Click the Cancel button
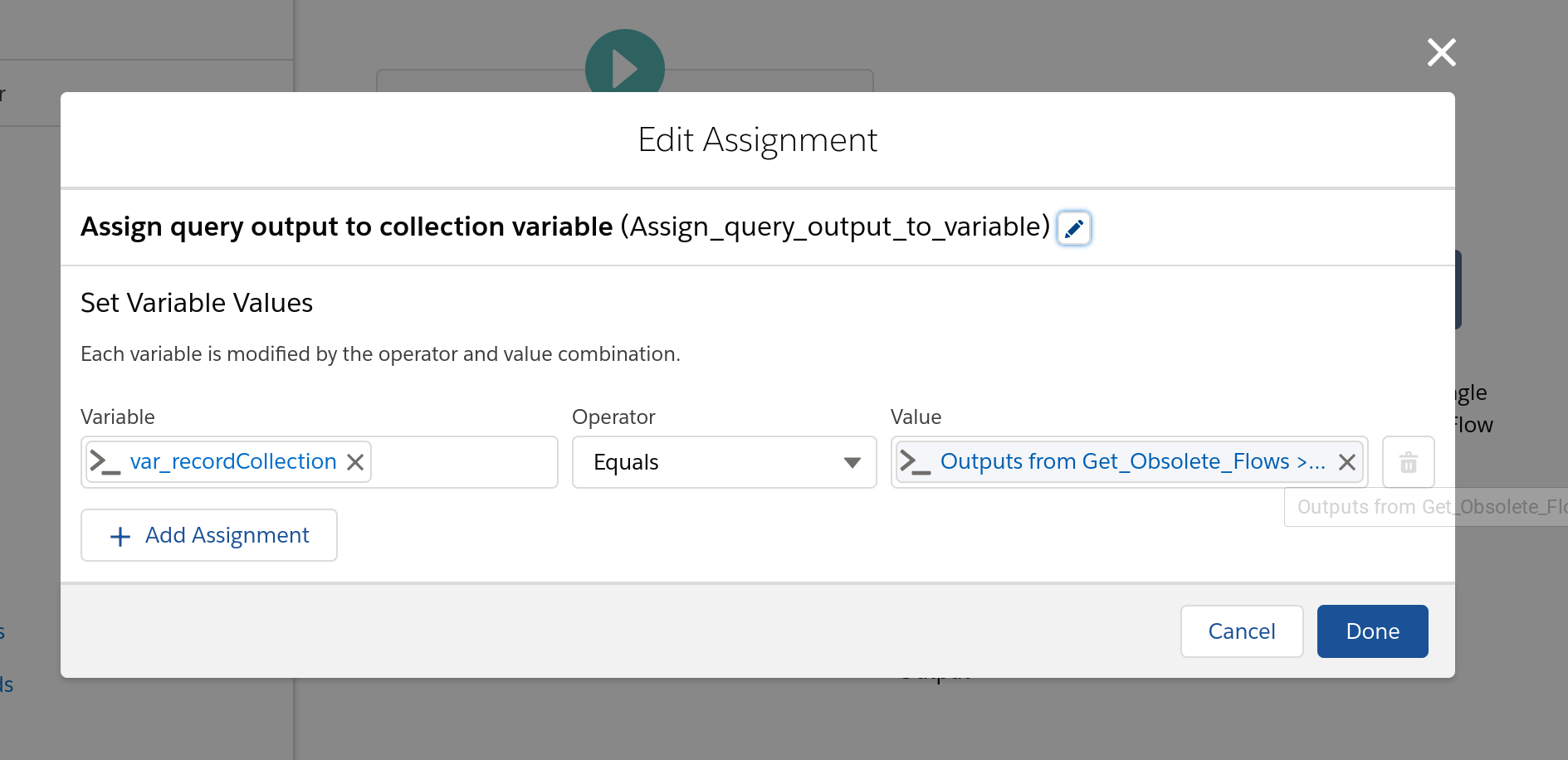Screen dimensions: 1568x760 tap(1241, 631)
